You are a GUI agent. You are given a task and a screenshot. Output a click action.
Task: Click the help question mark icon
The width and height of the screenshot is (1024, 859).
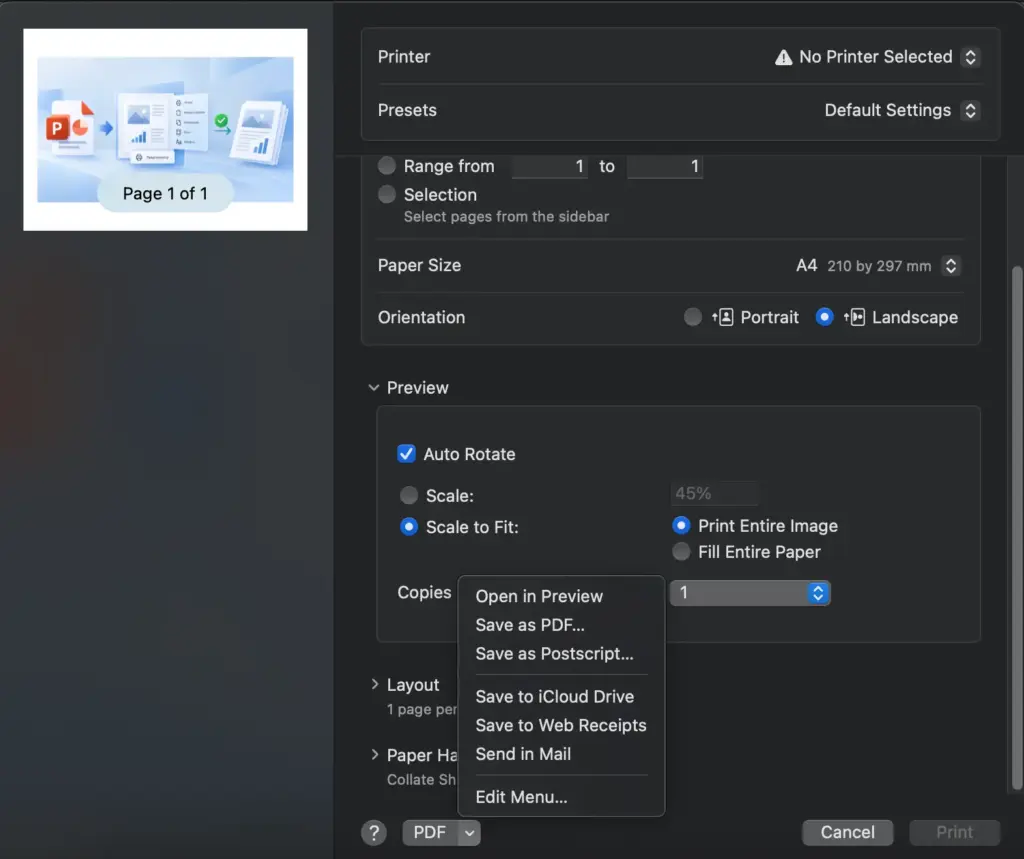(x=374, y=832)
